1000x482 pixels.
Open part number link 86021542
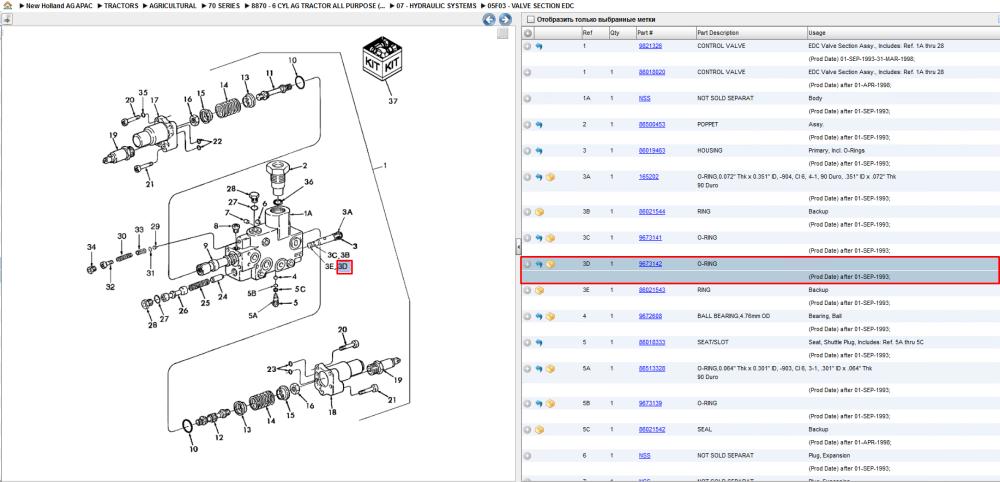coord(652,429)
